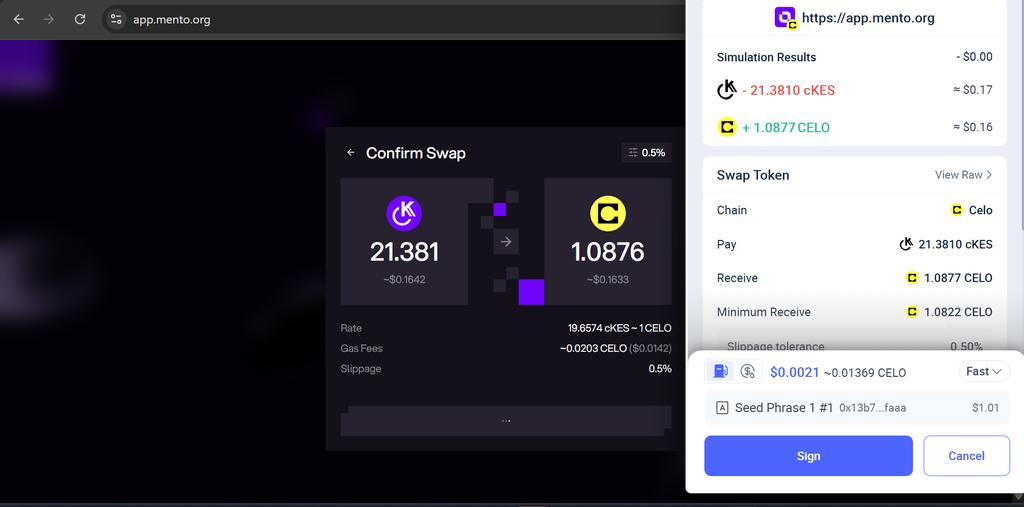Viewport: 1024px width, 507px height.
Task: Click the Simulation Results heading
Action: coord(766,57)
